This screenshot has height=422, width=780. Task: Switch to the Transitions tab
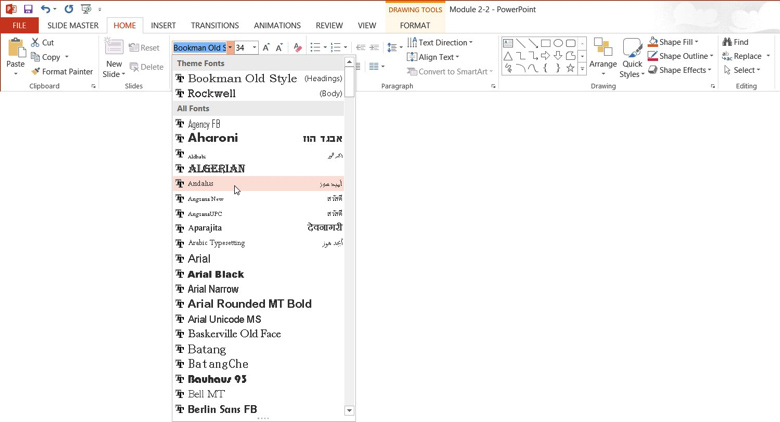tap(215, 26)
